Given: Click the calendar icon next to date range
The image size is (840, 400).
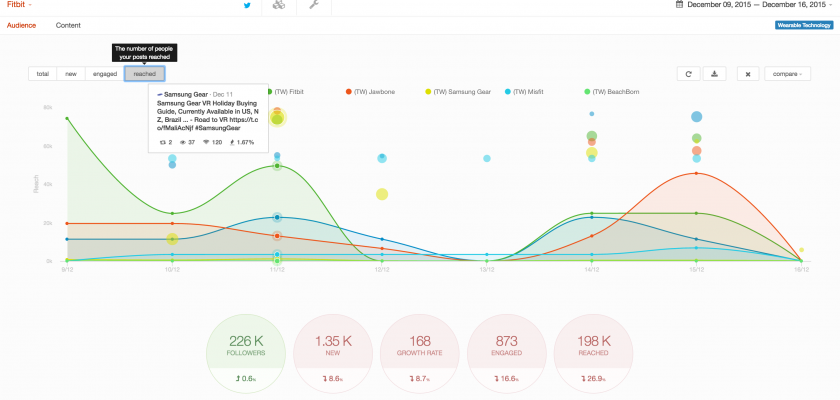Looking at the screenshot, I should coord(680,5).
